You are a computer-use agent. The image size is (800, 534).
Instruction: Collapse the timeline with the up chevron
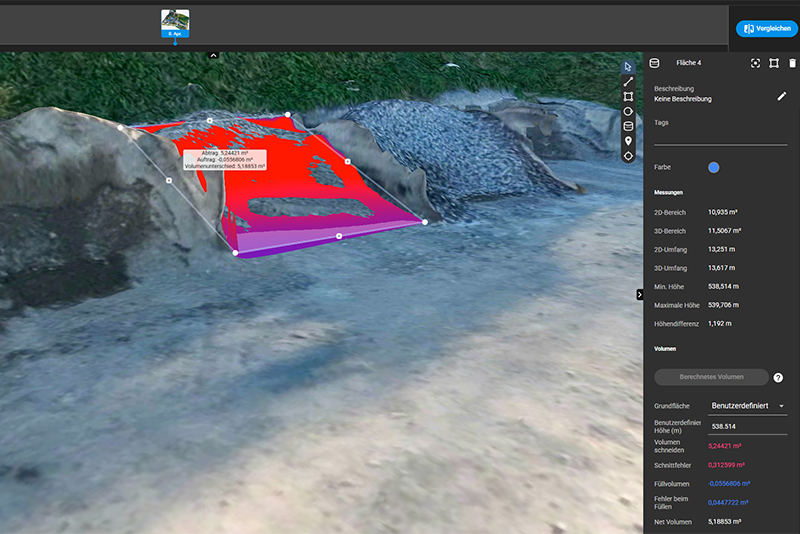point(213,55)
